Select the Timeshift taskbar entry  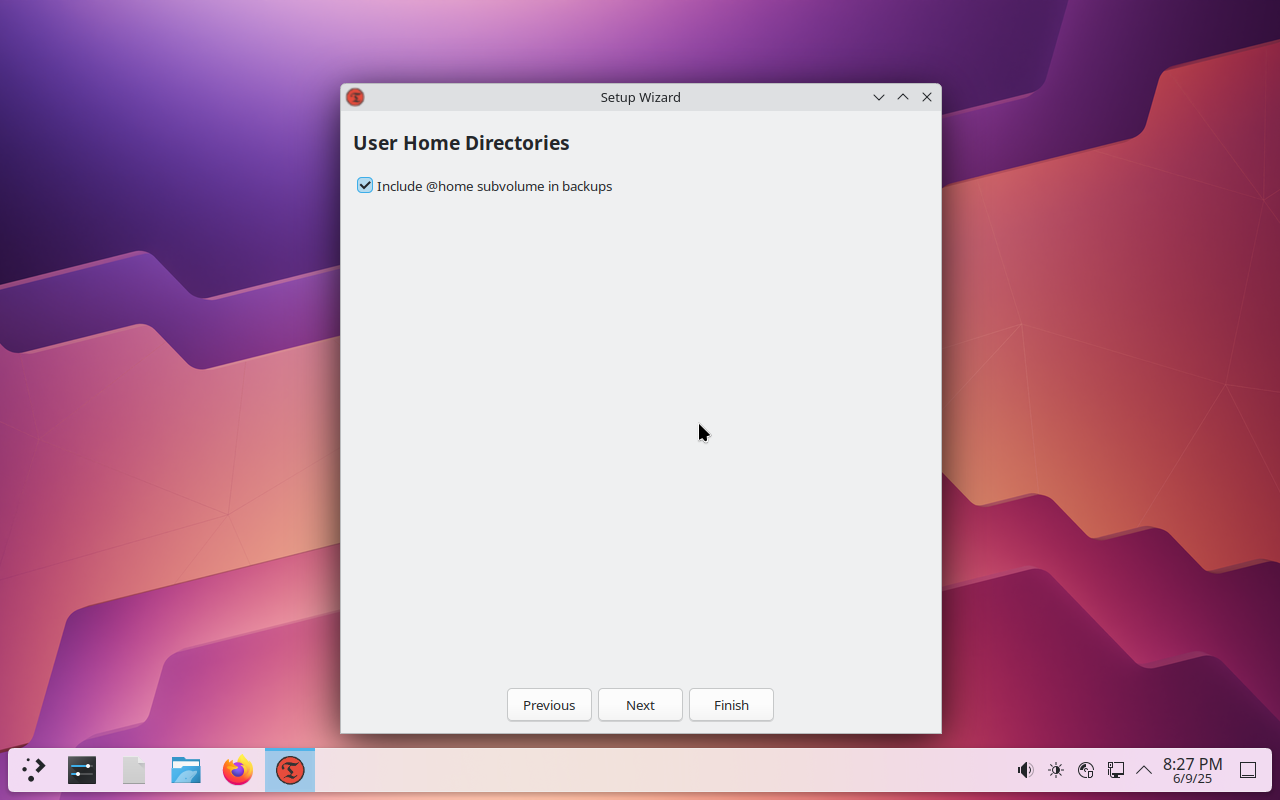coord(290,770)
